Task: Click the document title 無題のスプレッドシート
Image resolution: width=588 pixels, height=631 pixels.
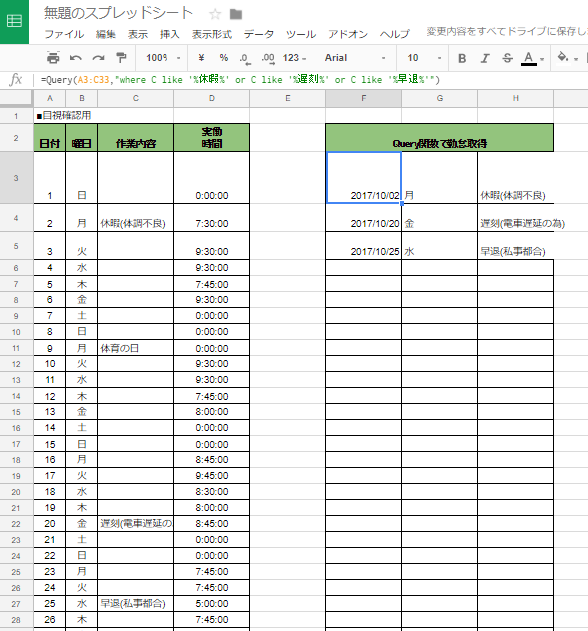Action: [x=118, y=13]
